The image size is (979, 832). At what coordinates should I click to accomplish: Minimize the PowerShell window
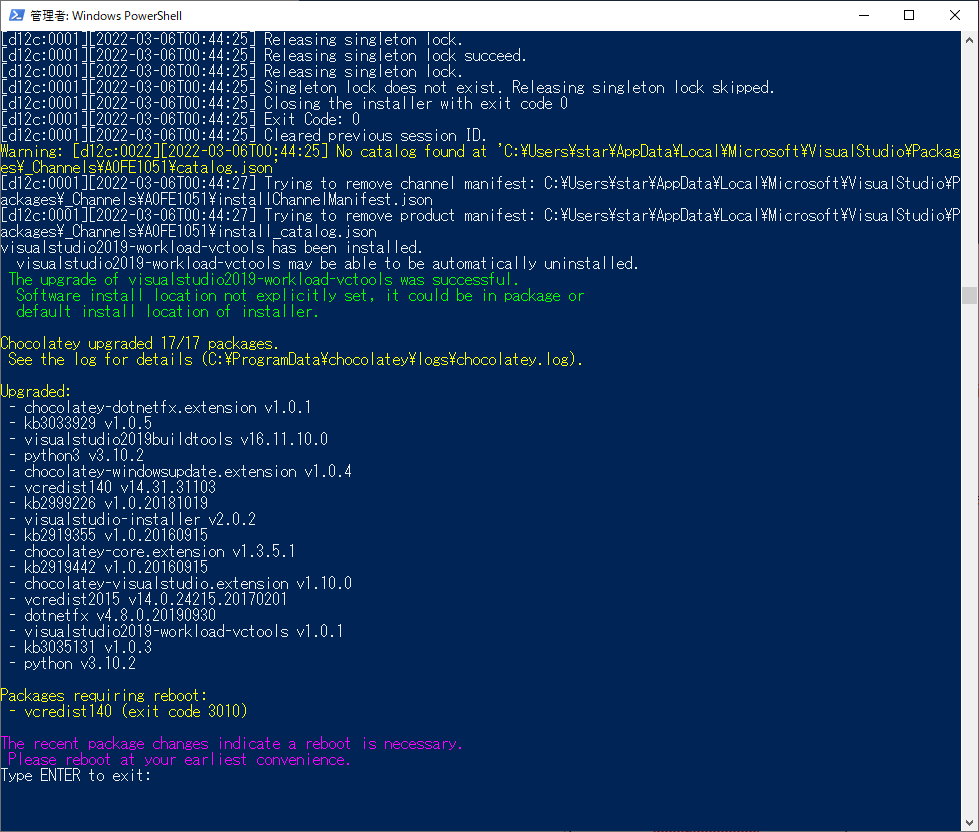[864, 15]
